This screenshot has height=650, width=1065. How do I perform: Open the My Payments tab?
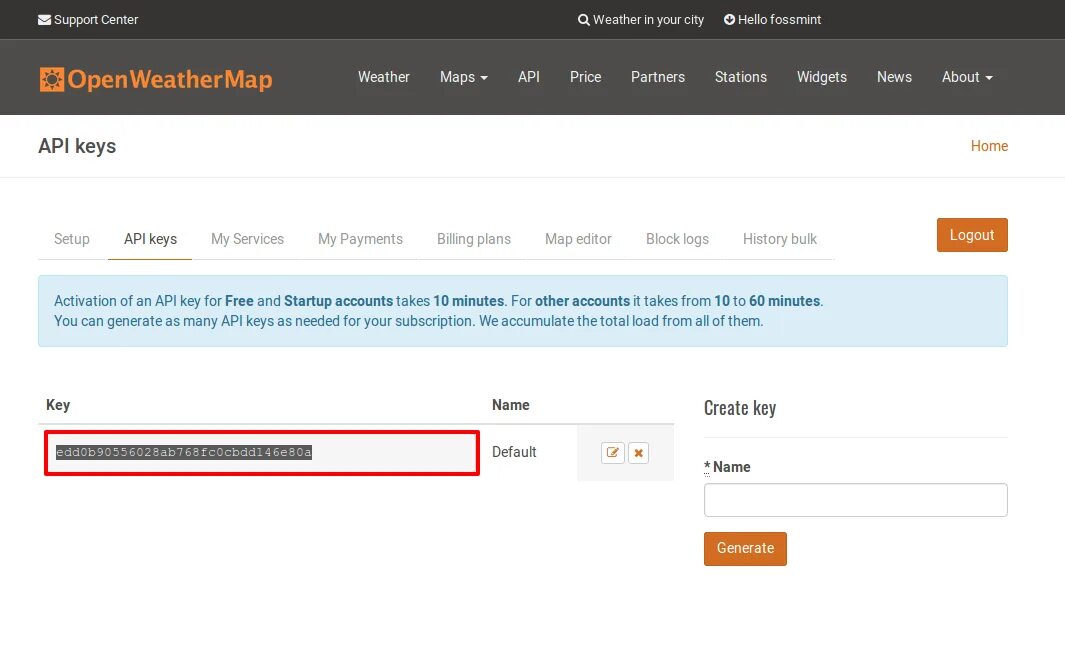tap(361, 239)
